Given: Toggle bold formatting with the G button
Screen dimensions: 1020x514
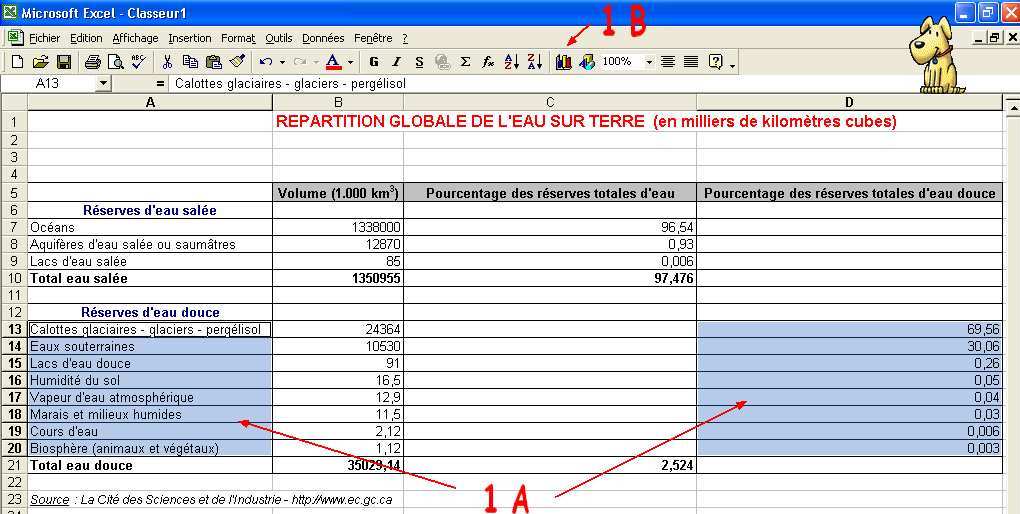Looking at the screenshot, I should click(x=374, y=62).
